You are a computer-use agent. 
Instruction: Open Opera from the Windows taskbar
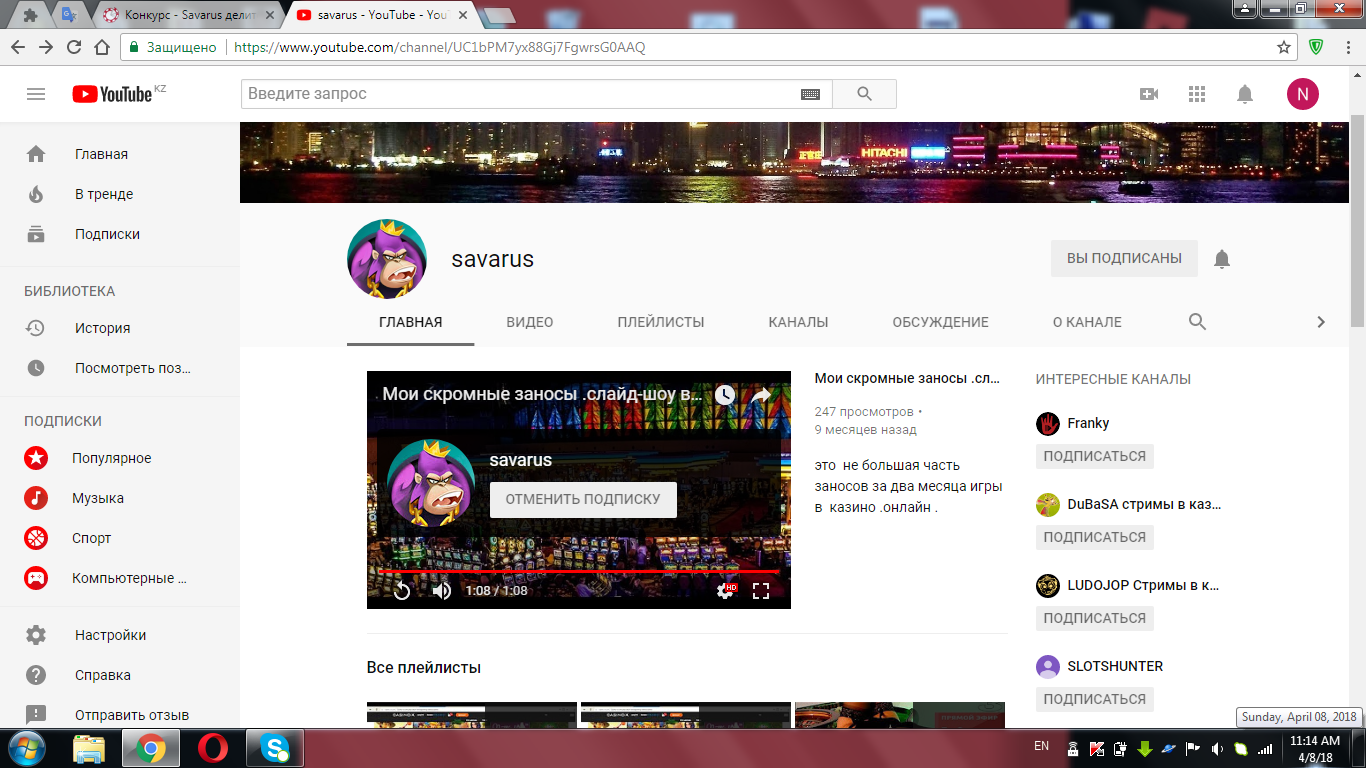[x=213, y=748]
